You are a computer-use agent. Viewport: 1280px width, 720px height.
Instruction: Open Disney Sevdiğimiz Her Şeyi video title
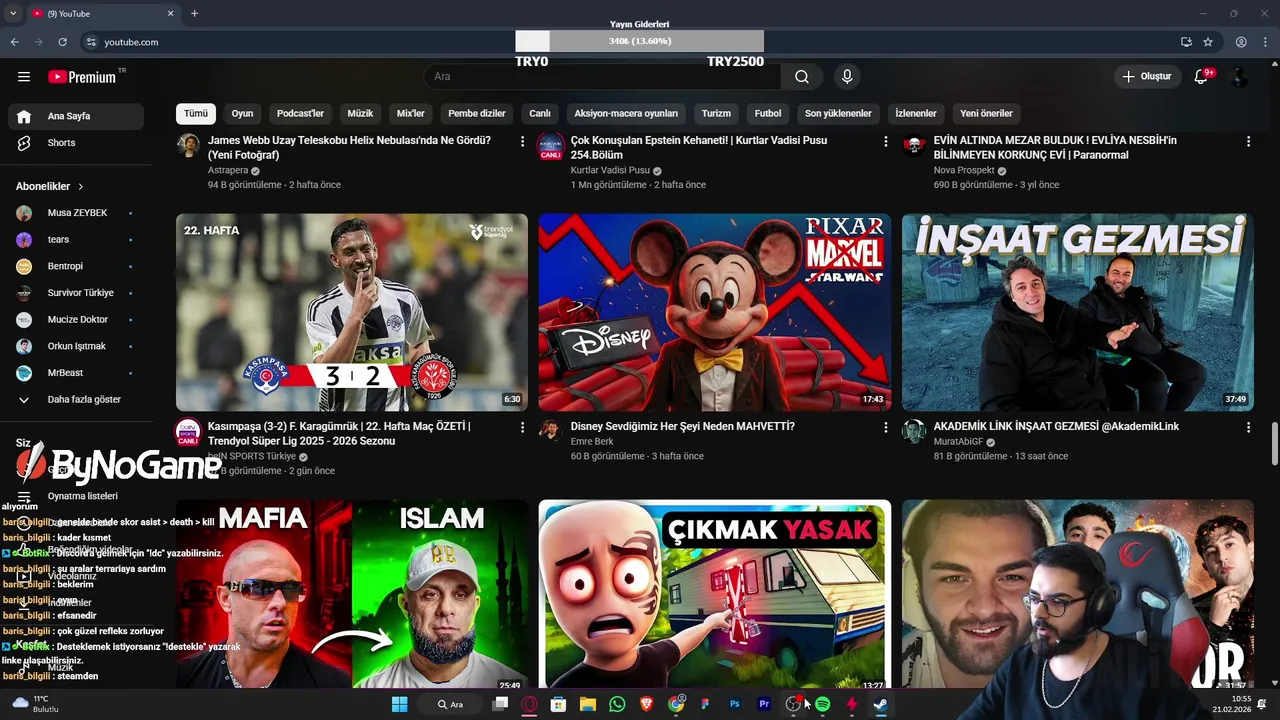pos(683,426)
